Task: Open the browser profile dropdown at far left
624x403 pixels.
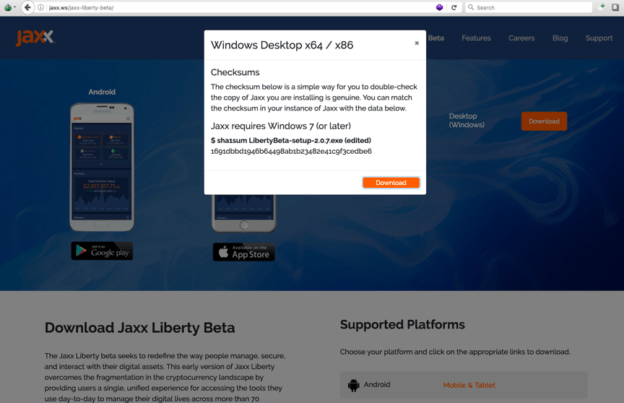Action: (10, 7)
